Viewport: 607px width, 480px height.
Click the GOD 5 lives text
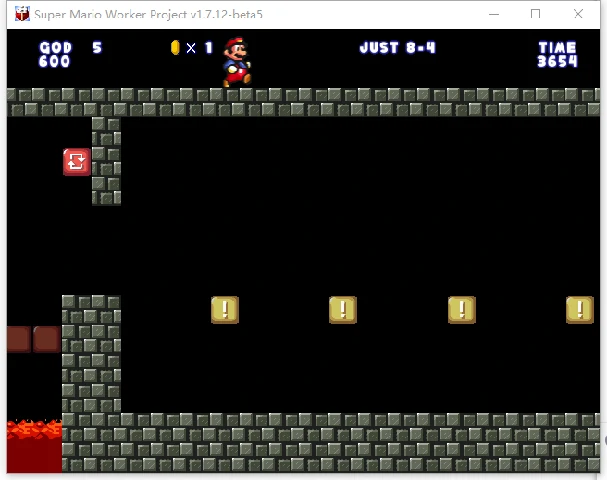(70, 48)
